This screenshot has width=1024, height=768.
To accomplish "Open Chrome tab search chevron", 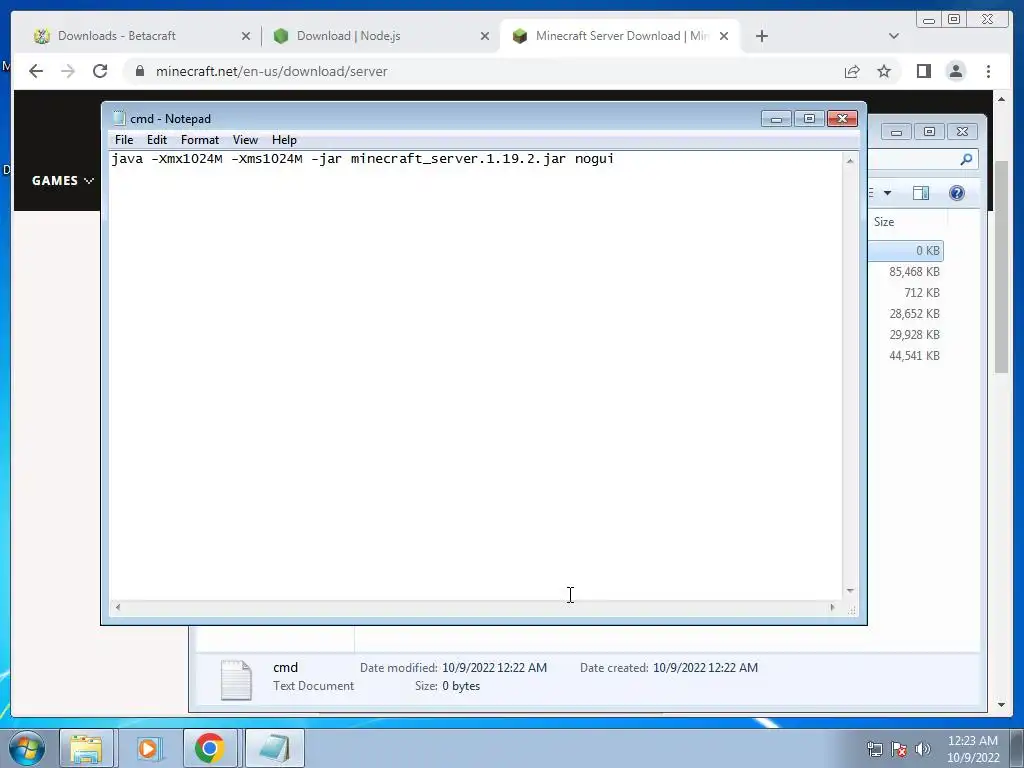I will [x=894, y=36].
